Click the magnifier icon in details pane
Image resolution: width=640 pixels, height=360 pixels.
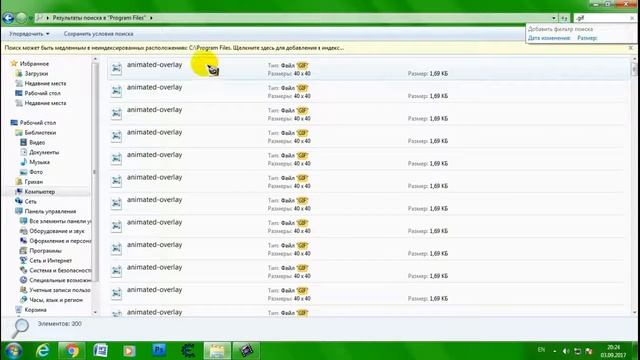point(20,328)
